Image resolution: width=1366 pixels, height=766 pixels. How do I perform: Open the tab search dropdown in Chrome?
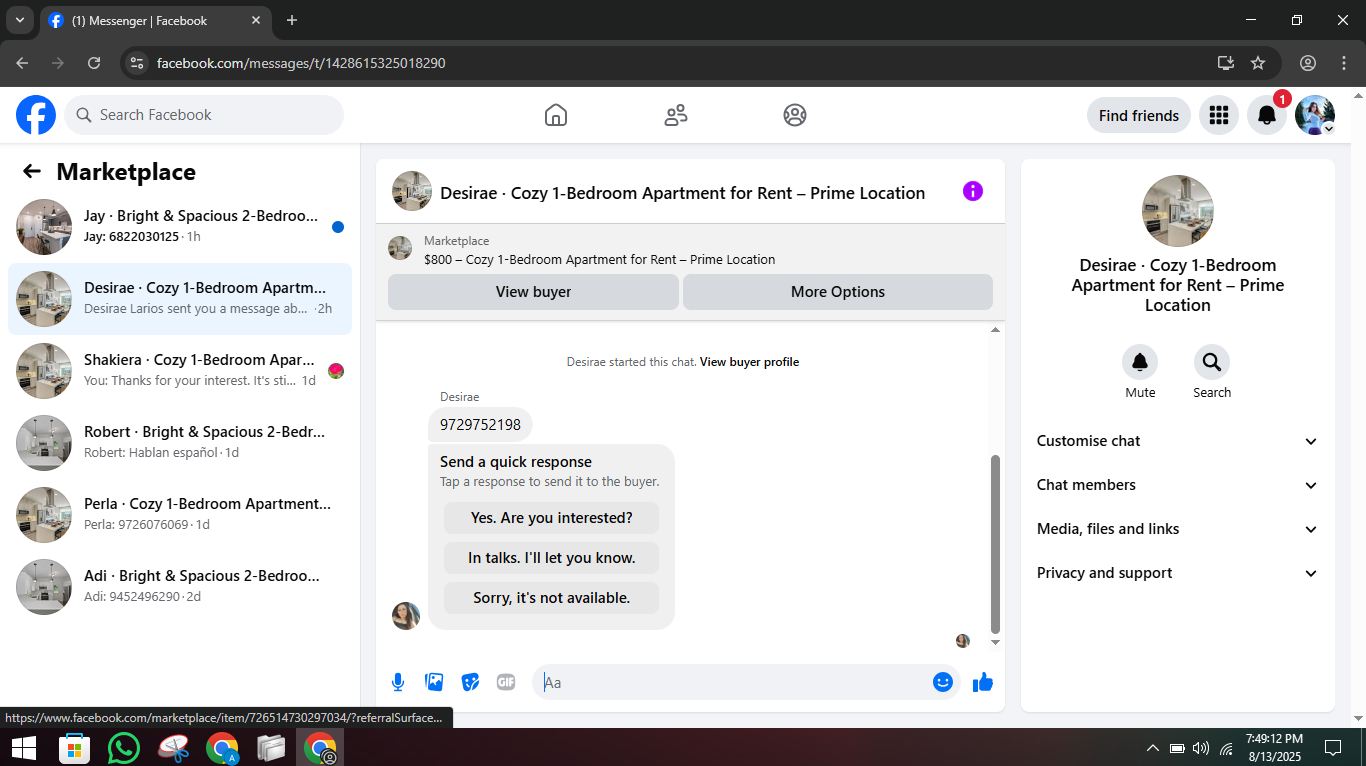tap(19, 20)
